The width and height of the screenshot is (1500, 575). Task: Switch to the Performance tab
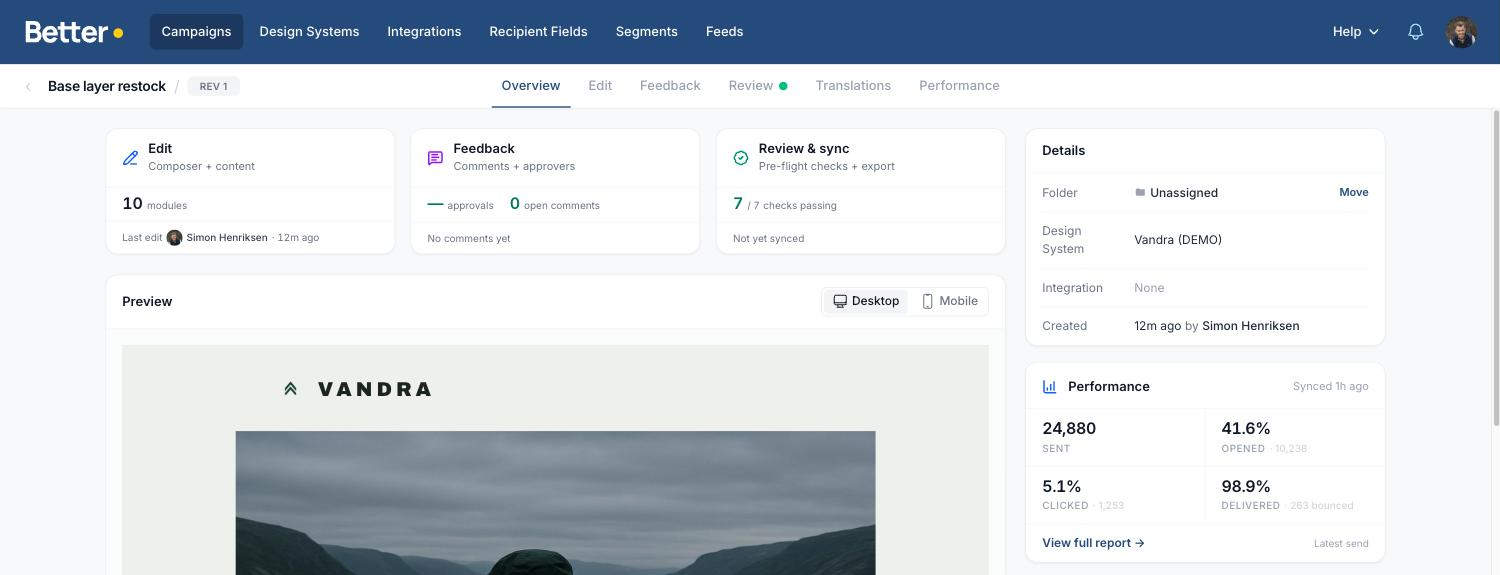pyautogui.click(x=959, y=86)
